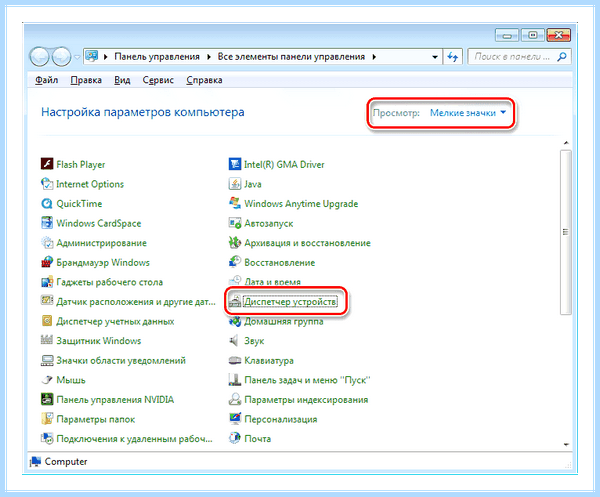Click the scrollbar down arrow
The height and width of the screenshot is (497, 600).
(x=566, y=444)
